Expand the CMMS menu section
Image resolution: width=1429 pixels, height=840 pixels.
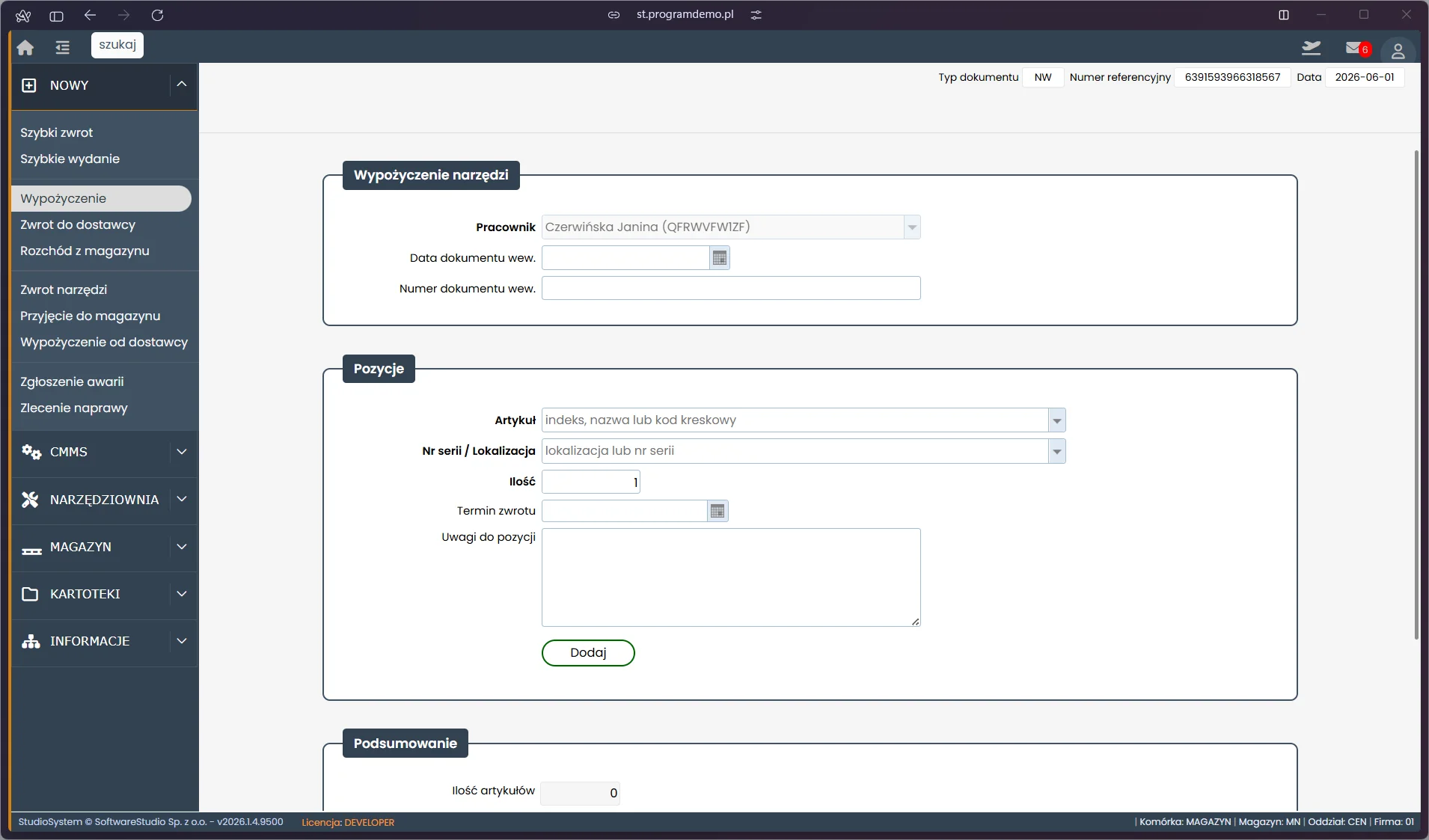[x=182, y=452]
